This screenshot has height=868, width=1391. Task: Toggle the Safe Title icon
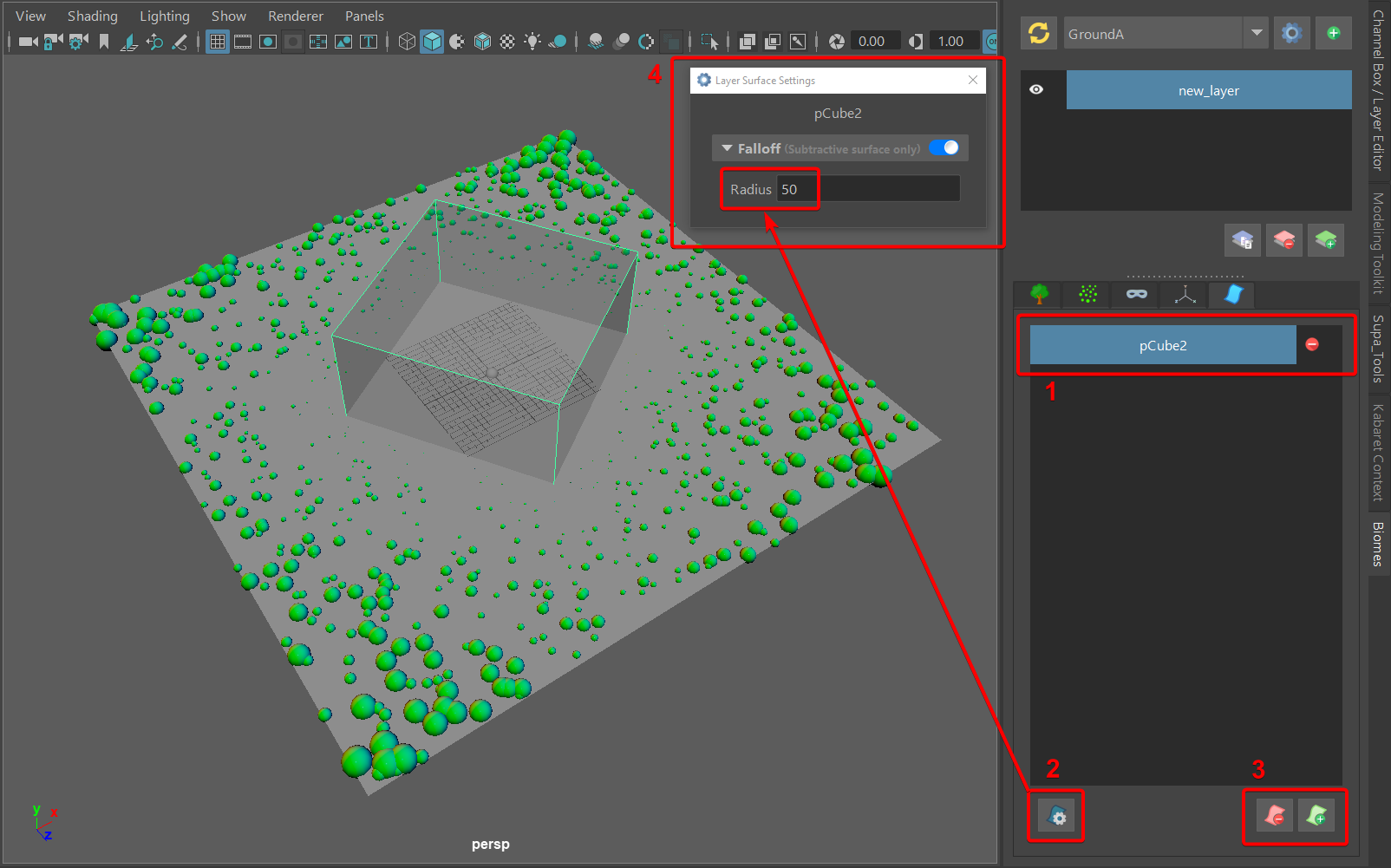point(369,41)
